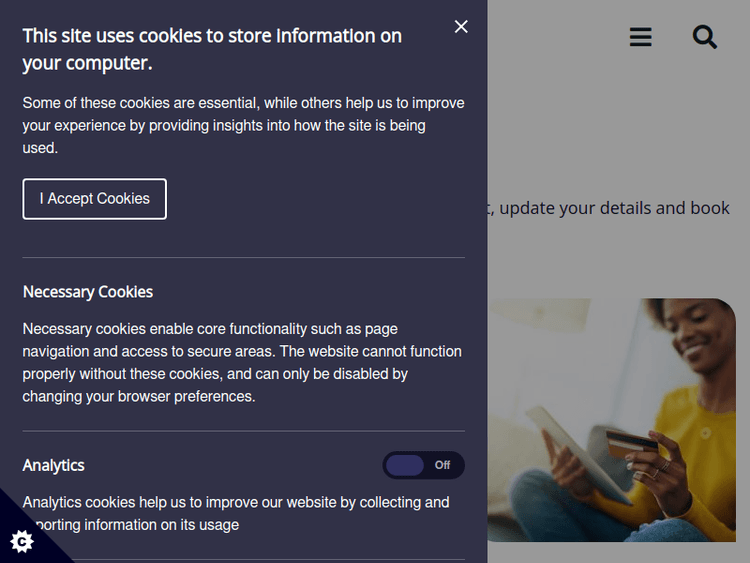Click the 'Some of these cookies are essential' paragraph
Viewport: 750px width, 563px height.
click(243, 125)
